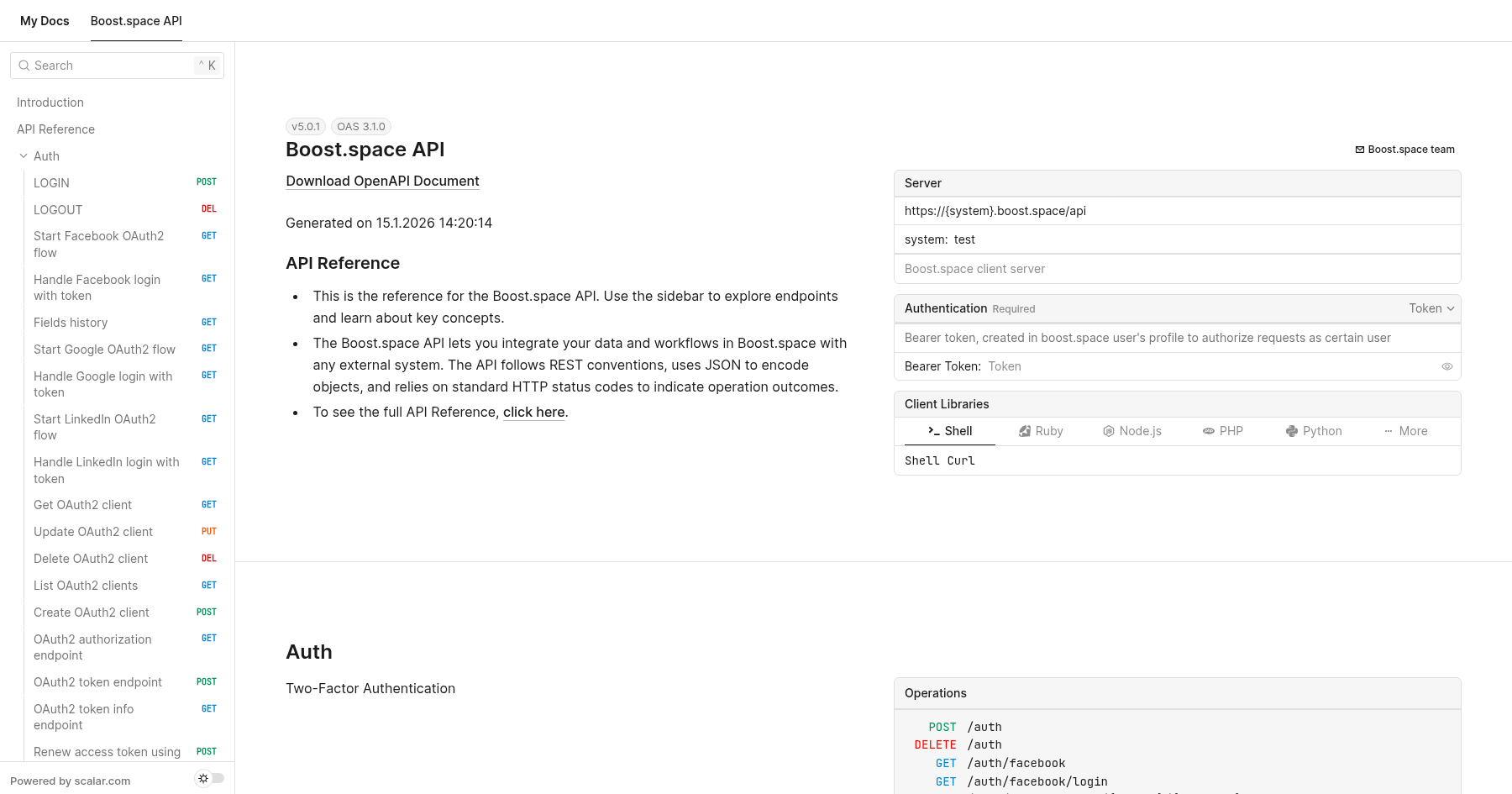Reveal Bearer Token with eye icon
The width and height of the screenshot is (1512, 794).
1447,366
